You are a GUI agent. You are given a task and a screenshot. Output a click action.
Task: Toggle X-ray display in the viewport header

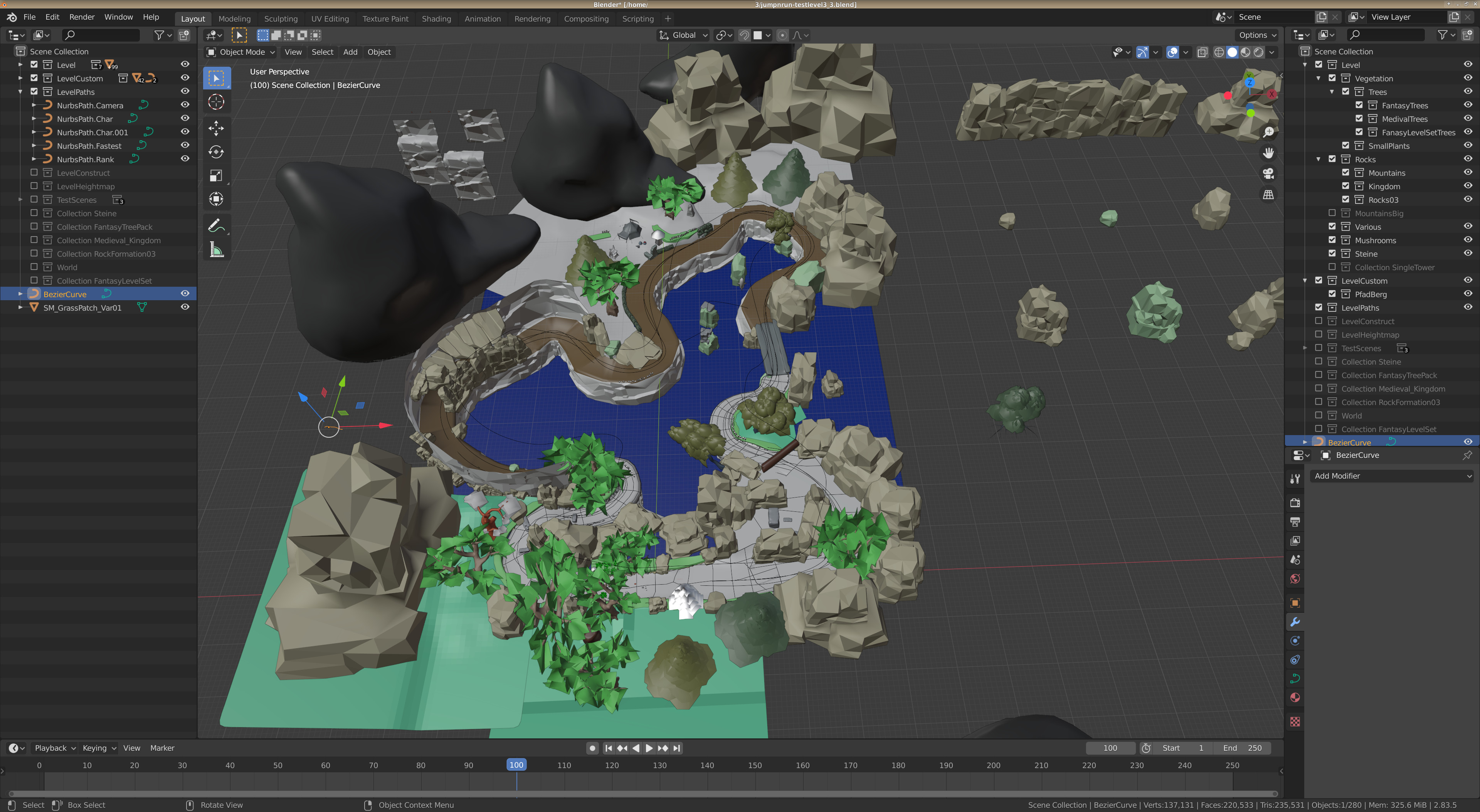click(x=1202, y=52)
